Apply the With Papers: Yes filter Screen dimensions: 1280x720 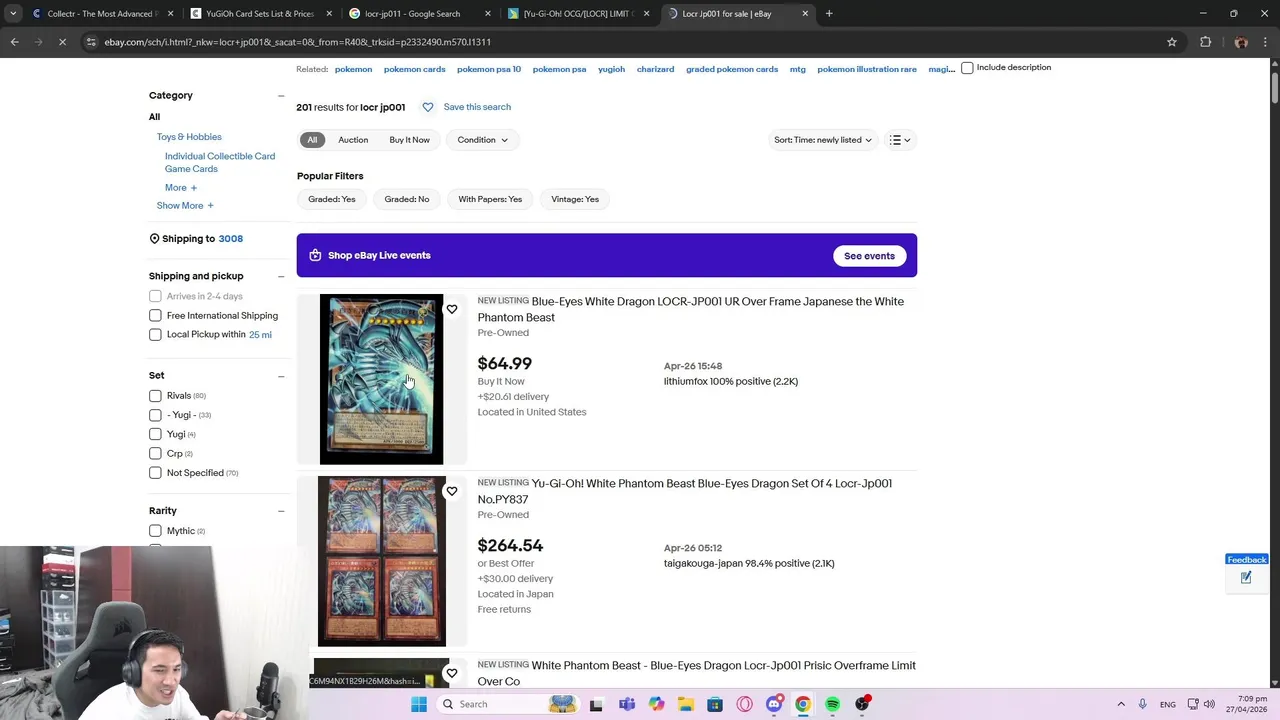(x=490, y=199)
